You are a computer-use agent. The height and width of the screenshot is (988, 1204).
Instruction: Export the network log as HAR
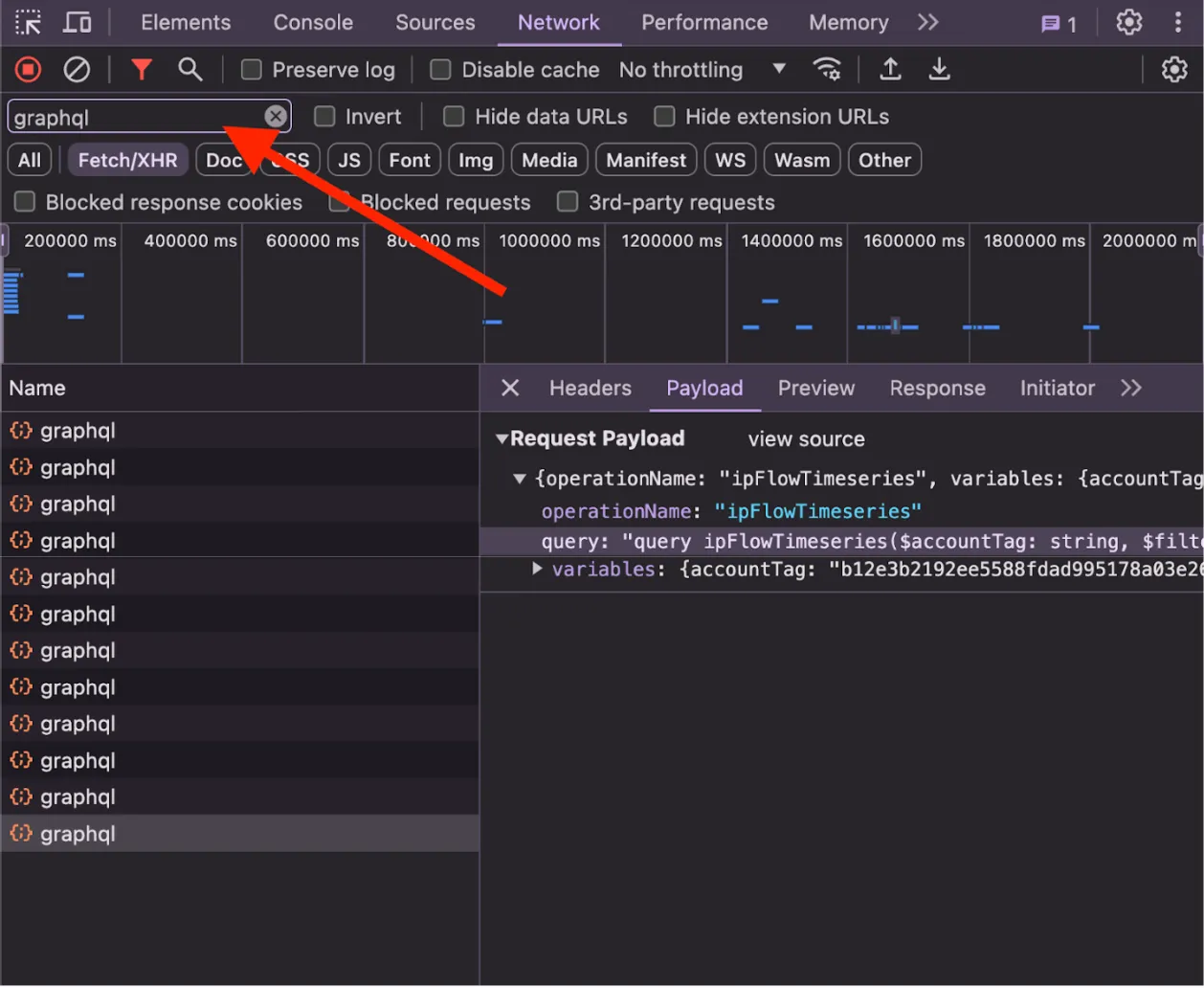pos(939,69)
